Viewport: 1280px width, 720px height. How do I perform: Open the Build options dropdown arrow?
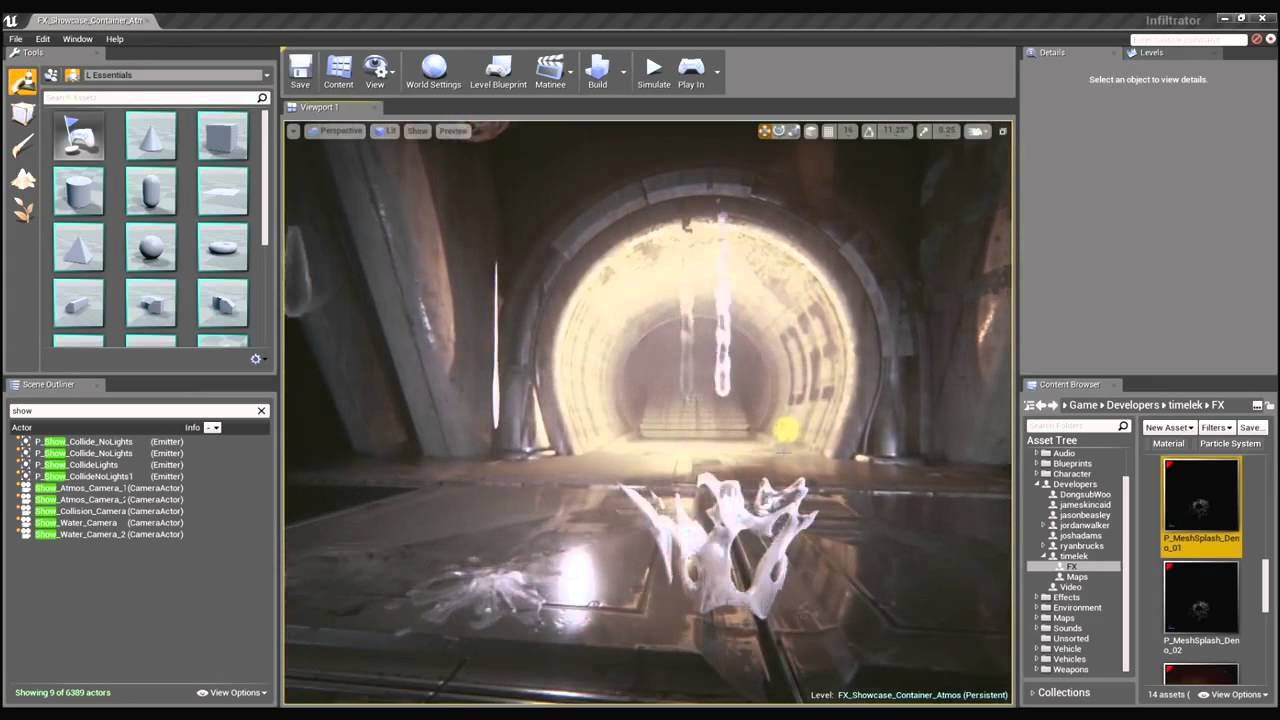tap(623, 72)
